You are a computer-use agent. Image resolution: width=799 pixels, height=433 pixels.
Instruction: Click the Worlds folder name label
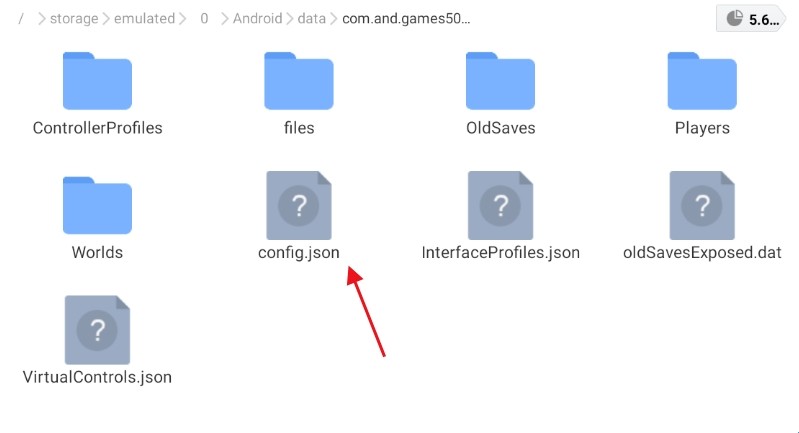pyautogui.click(x=97, y=253)
